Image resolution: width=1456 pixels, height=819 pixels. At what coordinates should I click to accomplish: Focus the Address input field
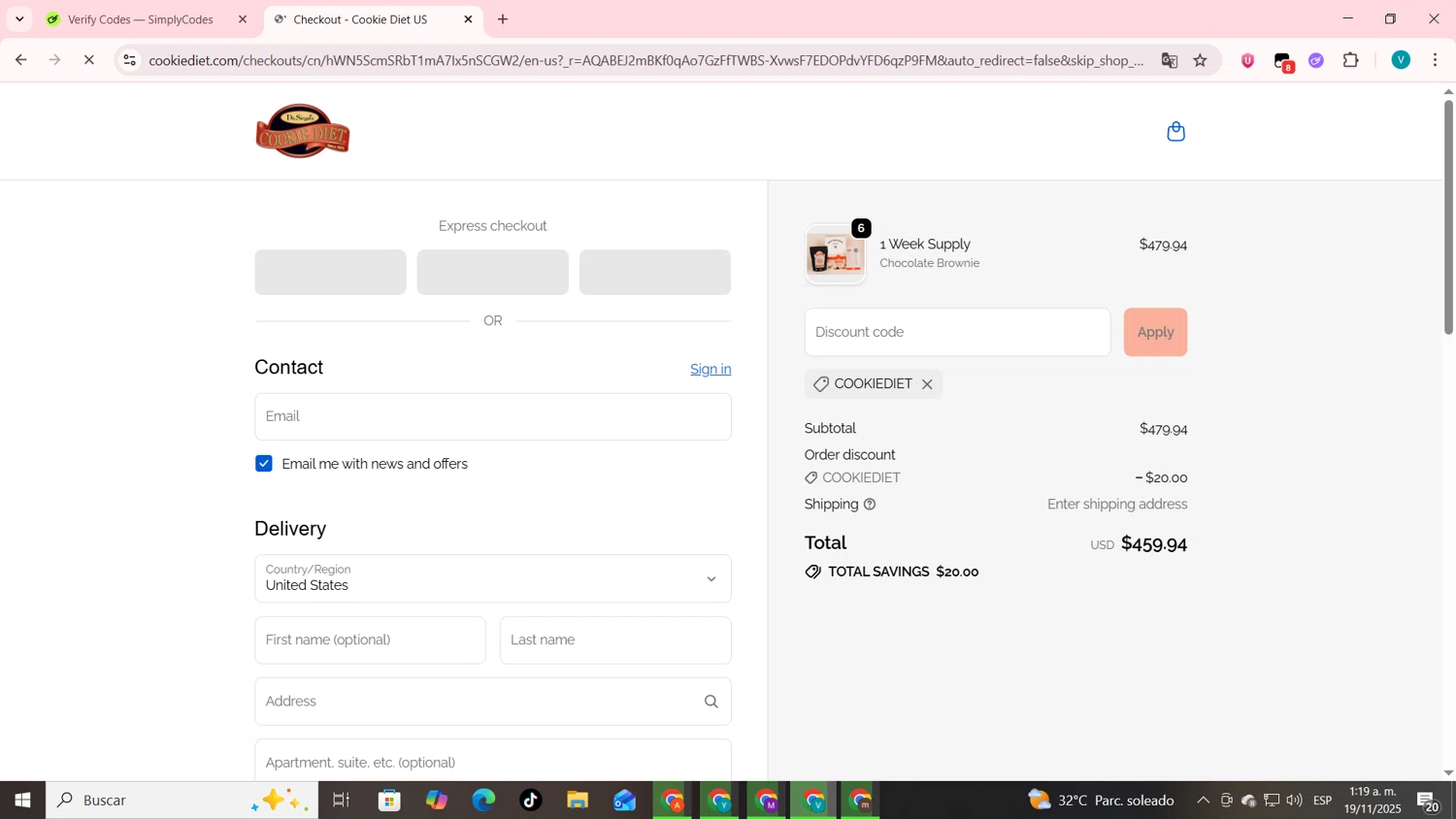click(x=493, y=702)
